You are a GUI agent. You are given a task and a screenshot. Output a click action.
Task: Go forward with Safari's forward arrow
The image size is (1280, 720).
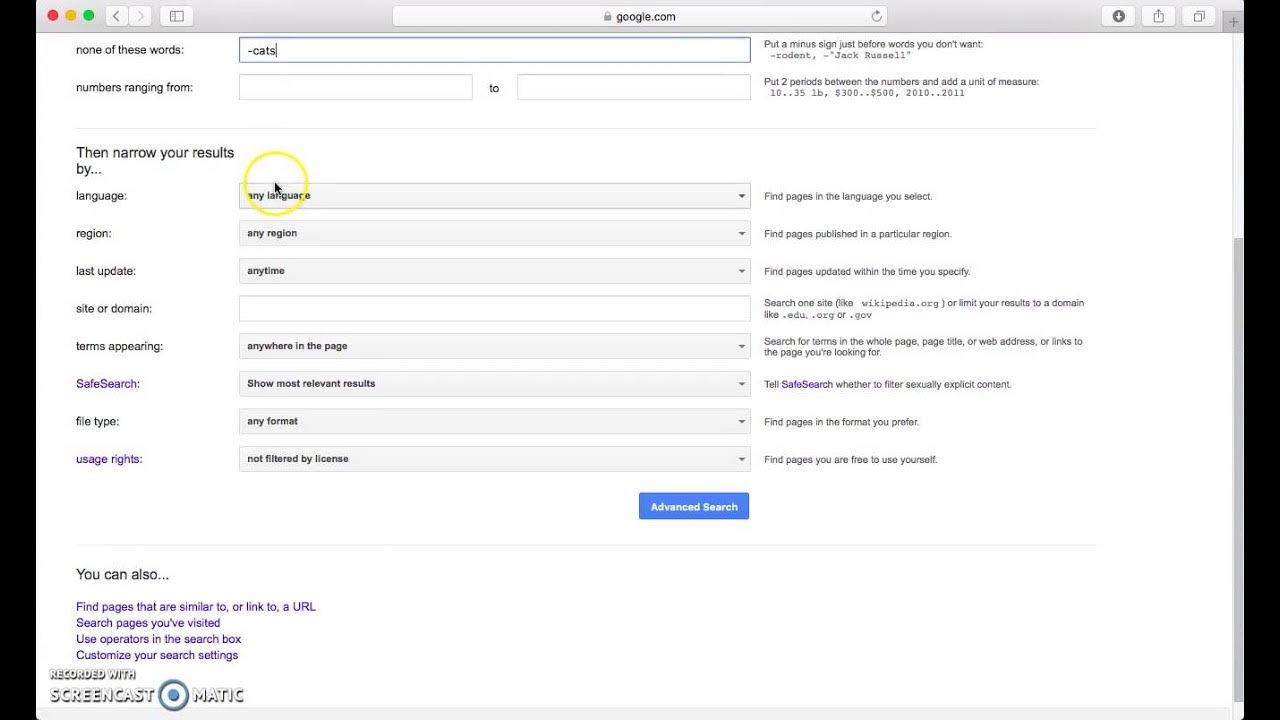pos(140,16)
